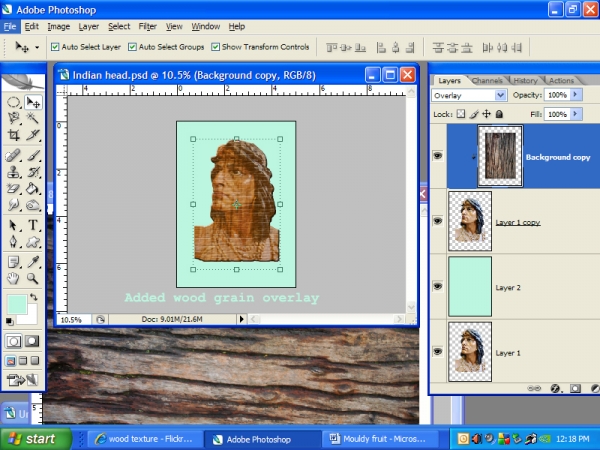
Task: Select the Clone Stamp tool
Action: 14,172
